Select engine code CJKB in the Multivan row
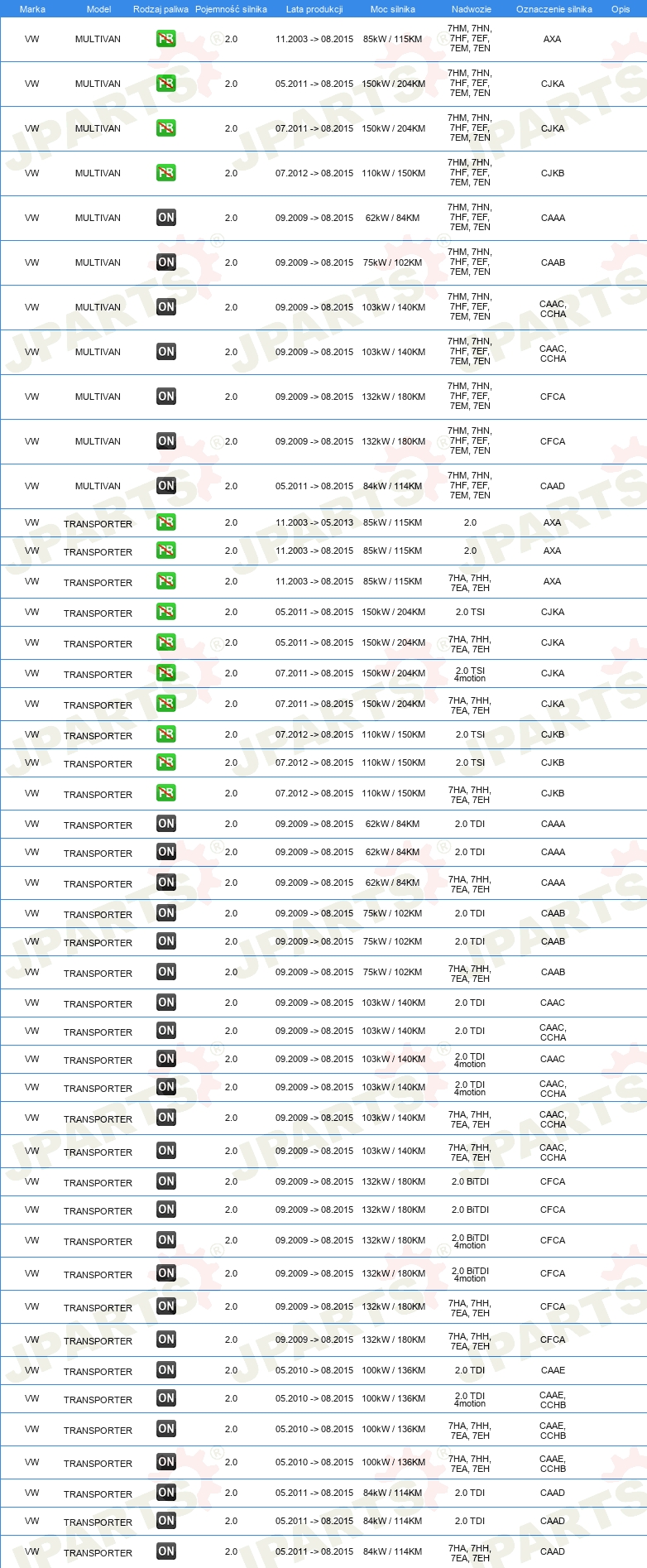 [553, 173]
